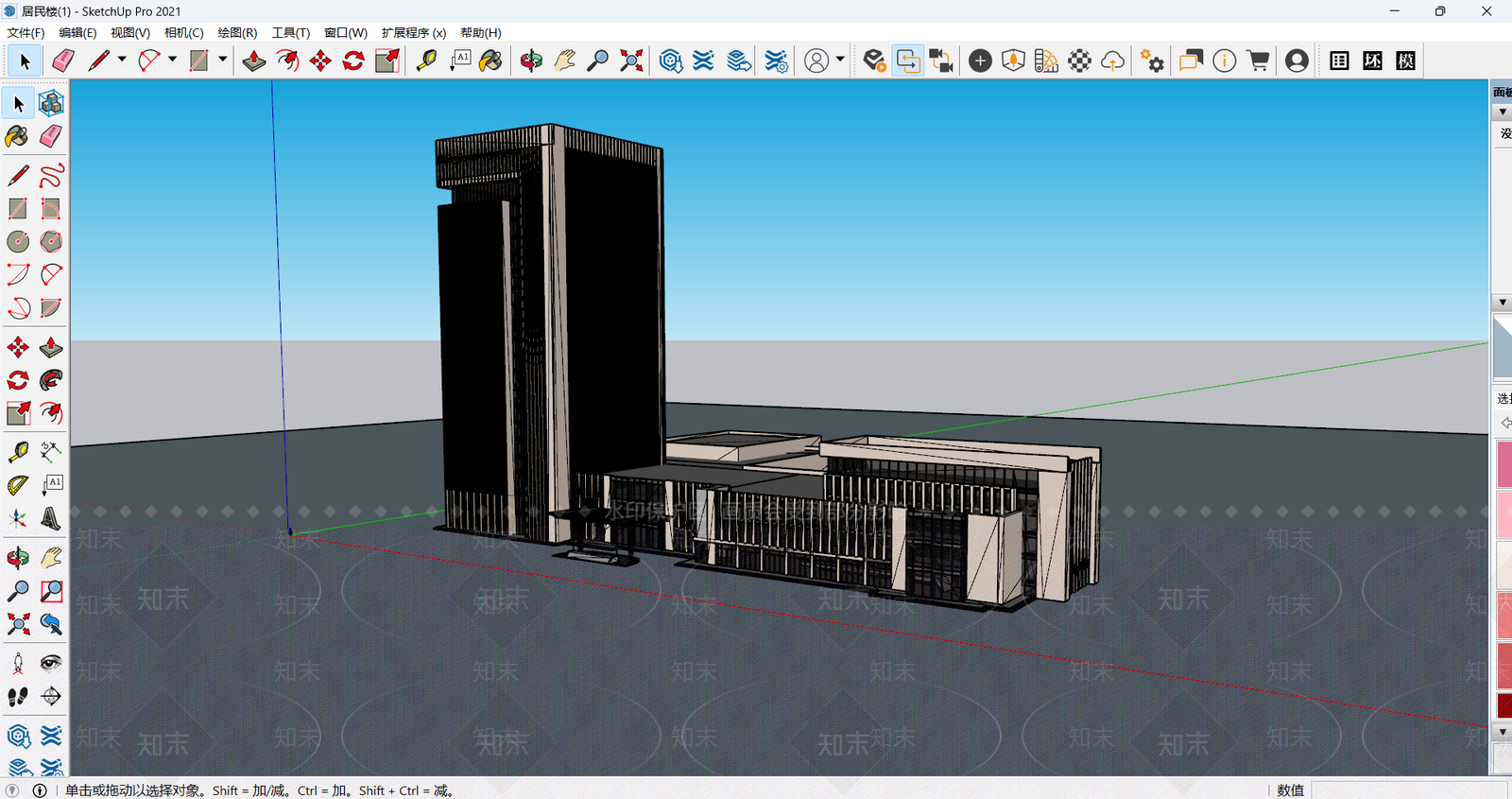The width and height of the screenshot is (1512, 799).
Task: Click the info circle icon in the status bar
Action: pos(40,790)
